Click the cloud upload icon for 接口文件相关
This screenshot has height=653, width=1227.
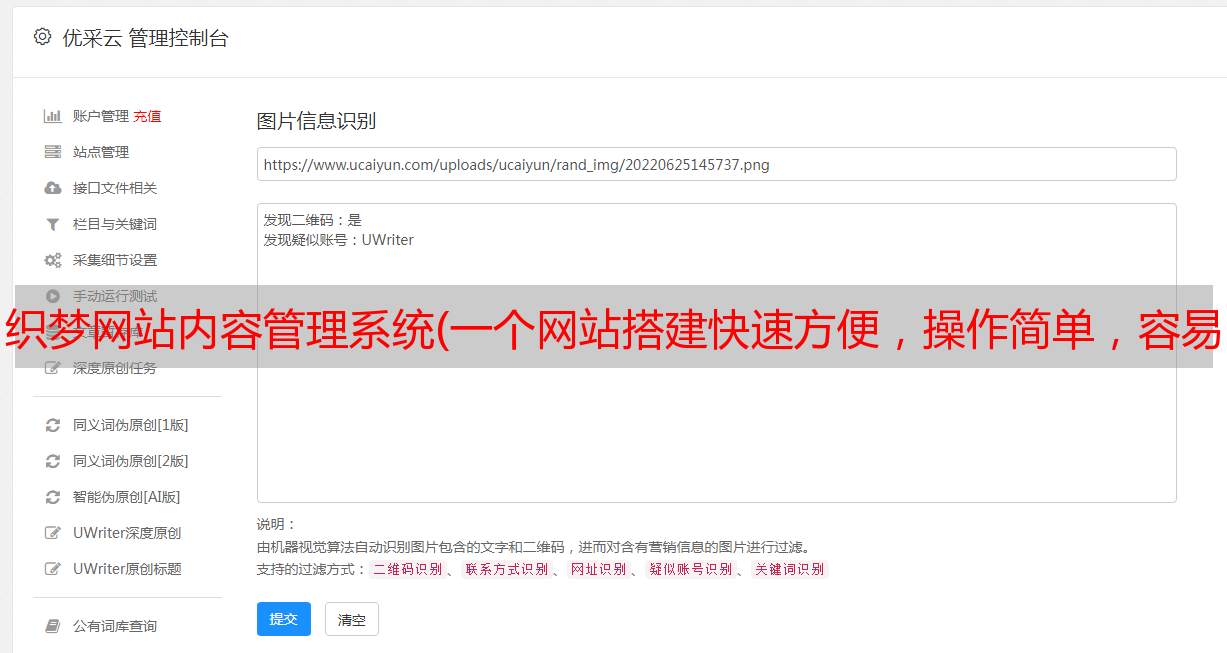point(53,188)
